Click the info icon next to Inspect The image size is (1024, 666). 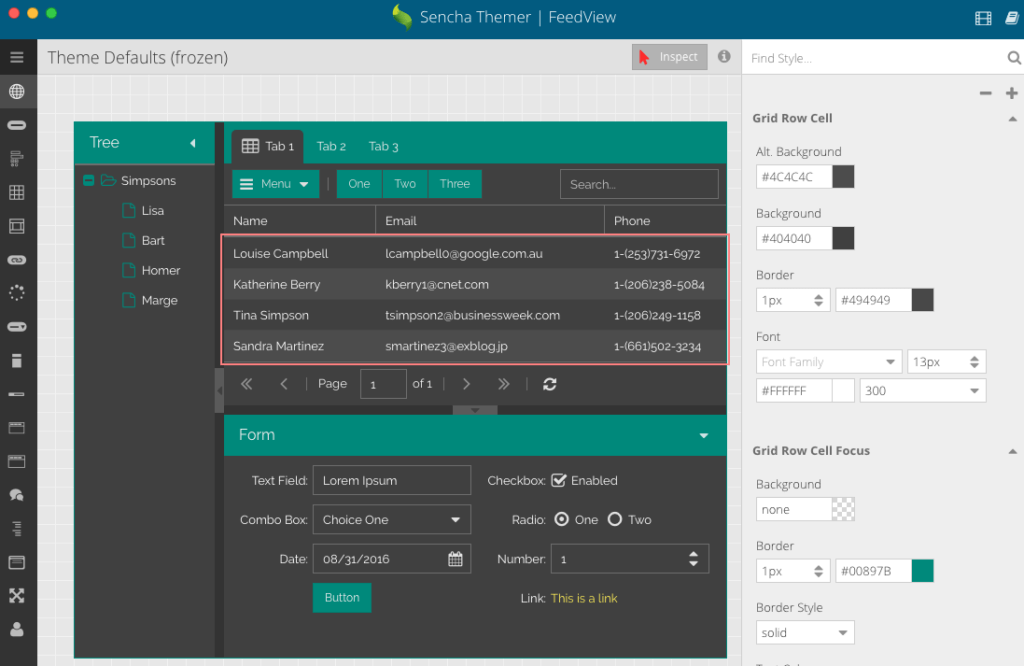point(724,57)
